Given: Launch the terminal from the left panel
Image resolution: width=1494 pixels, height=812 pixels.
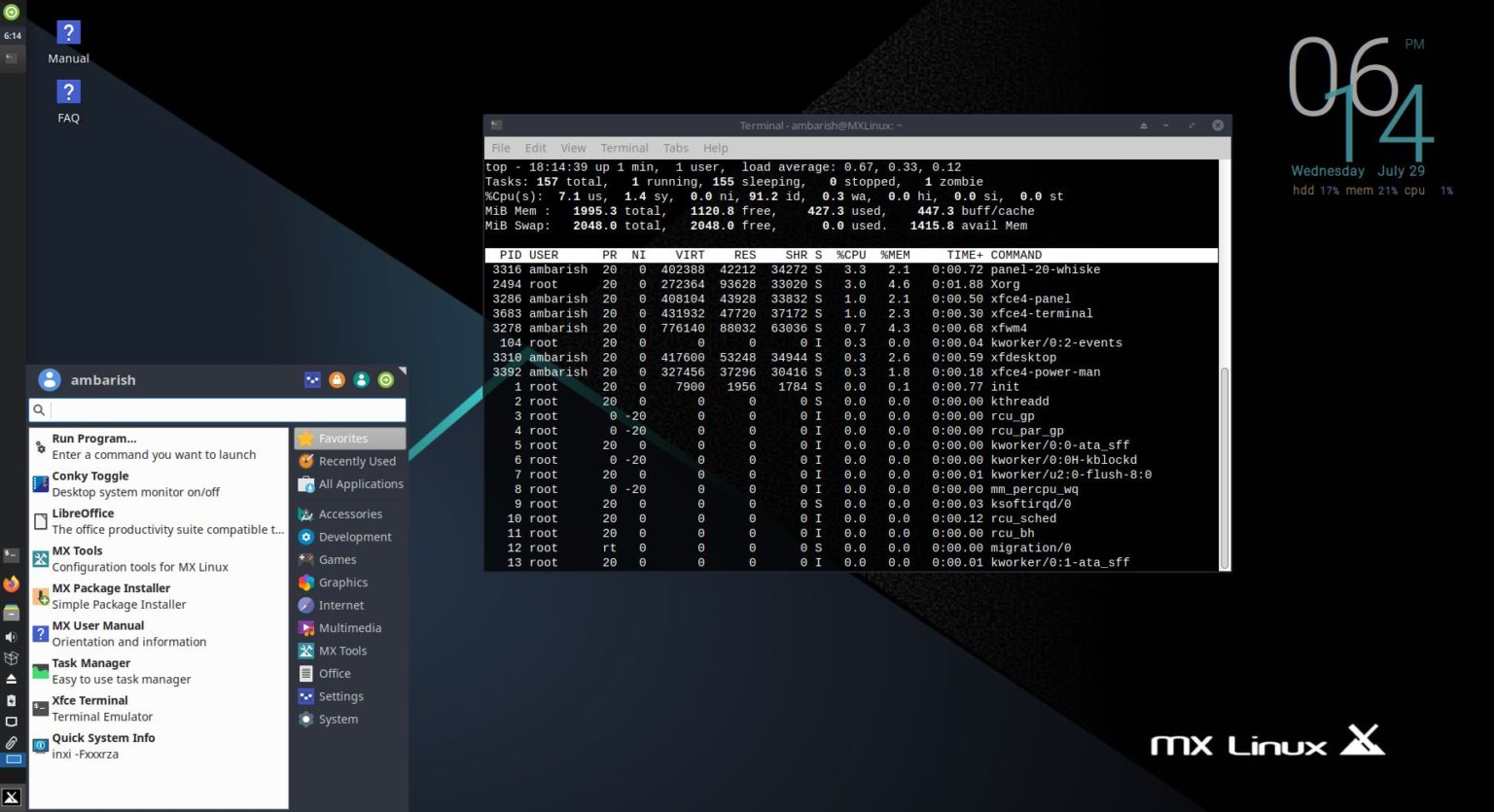Looking at the screenshot, I should [x=12, y=555].
